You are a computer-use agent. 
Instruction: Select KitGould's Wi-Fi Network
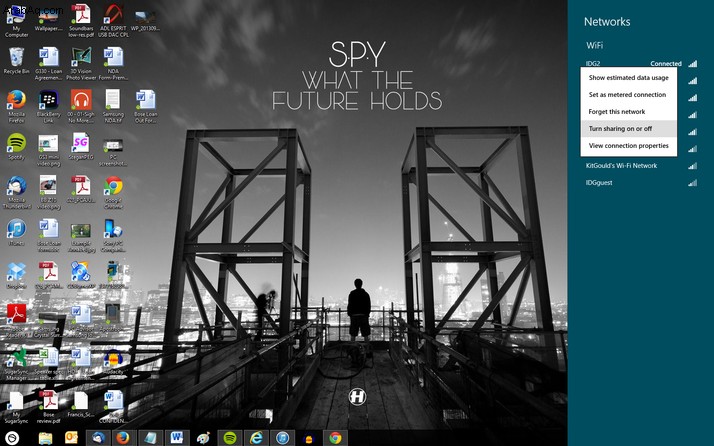641,166
